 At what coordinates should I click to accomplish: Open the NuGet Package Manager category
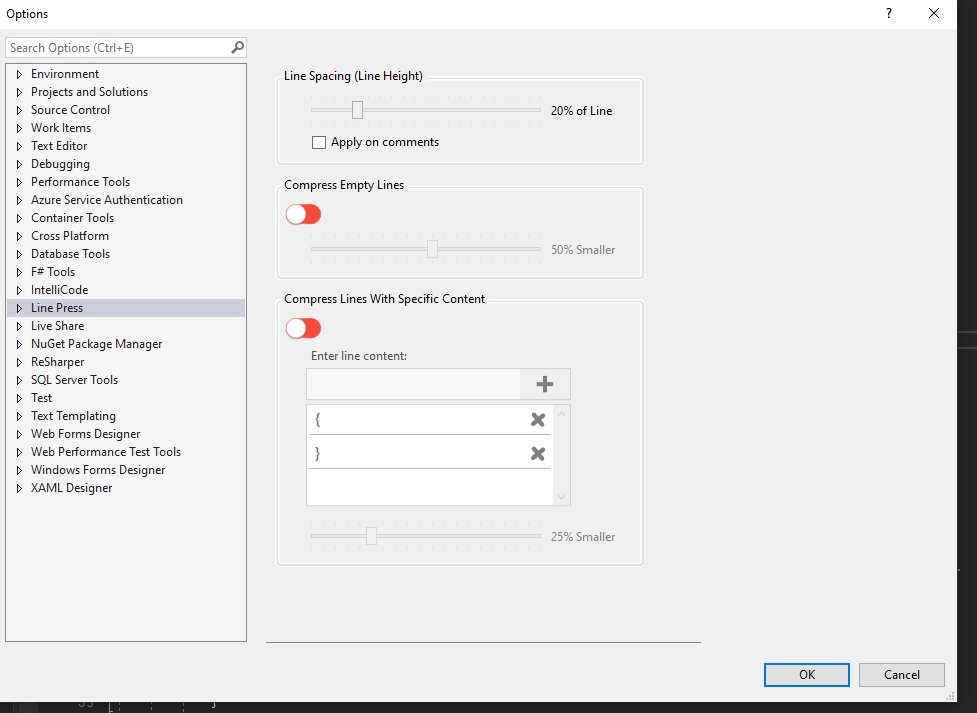point(96,344)
